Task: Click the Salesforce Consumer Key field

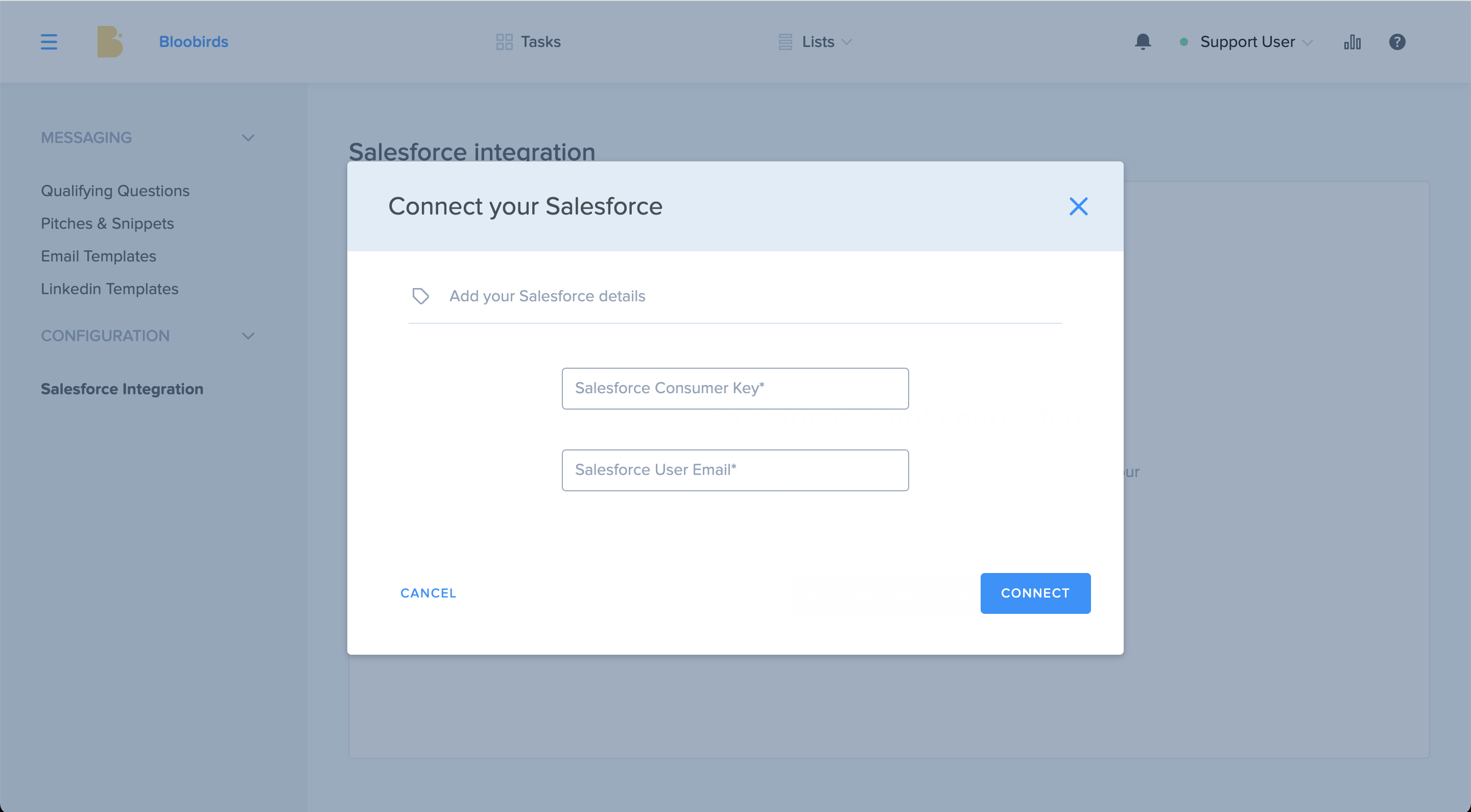Action: pyautogui.click(x=735, y=388)
